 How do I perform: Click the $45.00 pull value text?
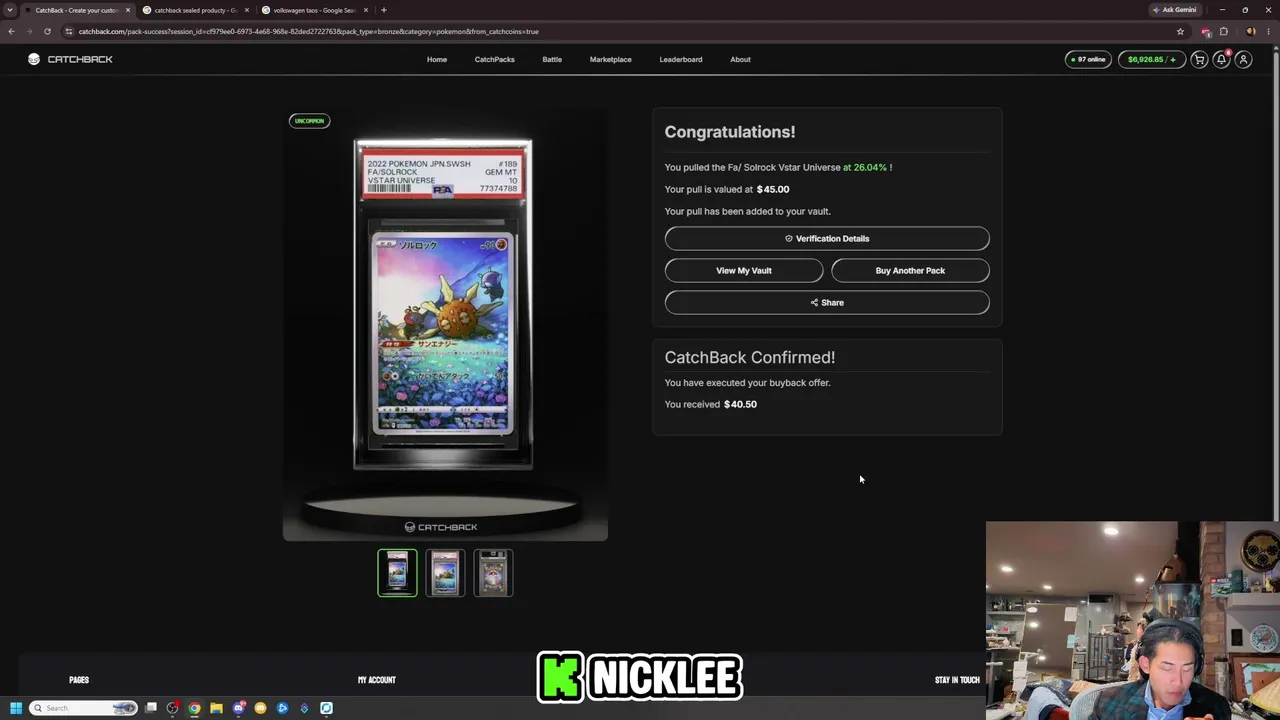point(773,189)
